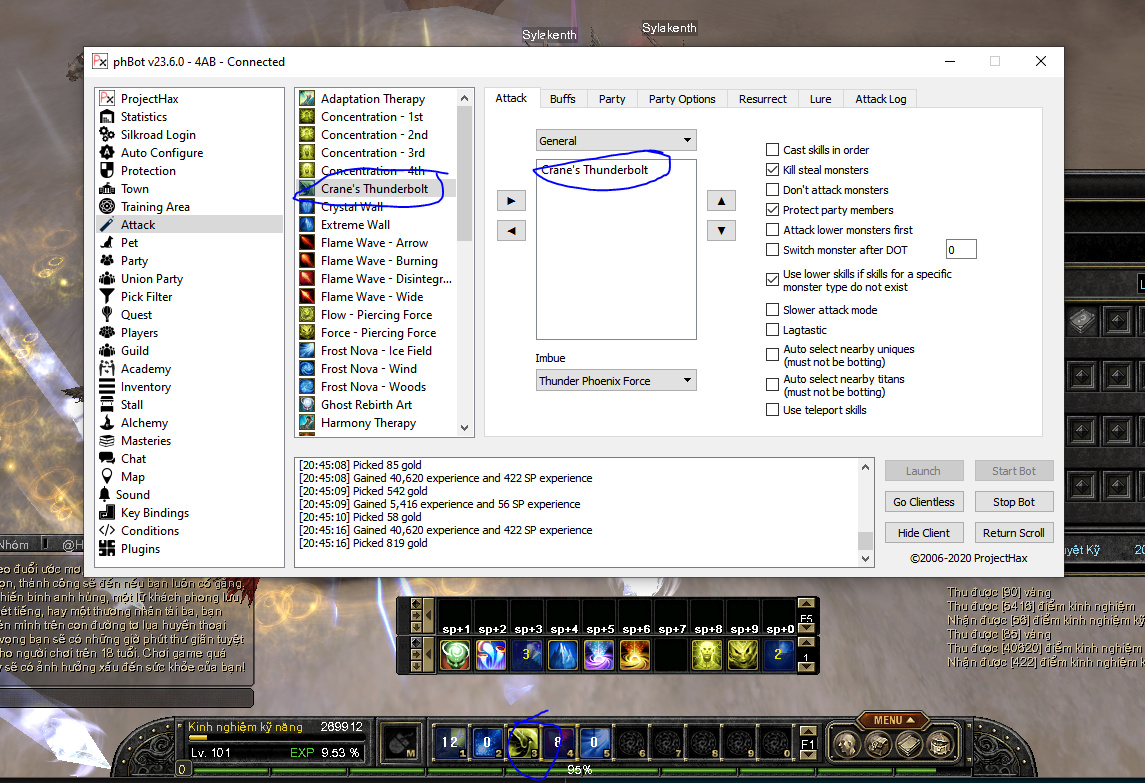The image size is (1145, 783).
Task: Enable Slower attack mode
Action: click(772, 310)
